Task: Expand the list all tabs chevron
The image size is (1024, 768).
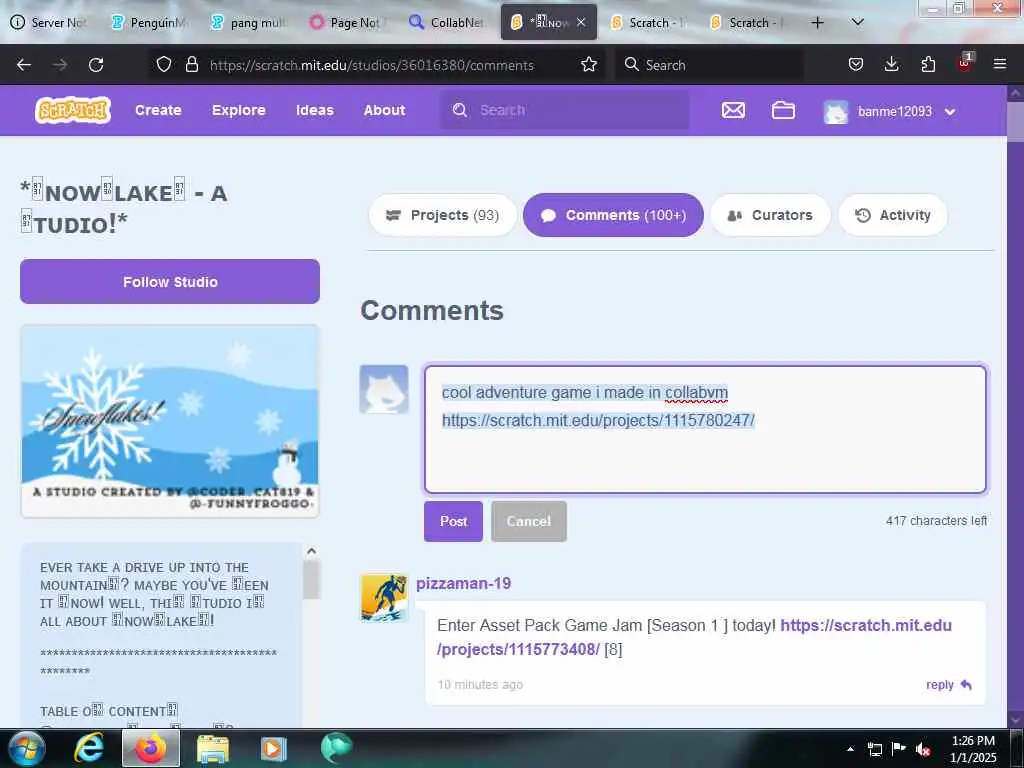Action: tap(858, 22)
